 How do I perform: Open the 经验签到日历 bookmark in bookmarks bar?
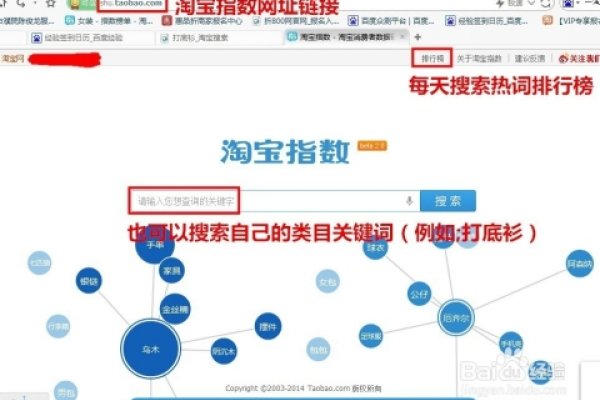[x=487, y=21]
